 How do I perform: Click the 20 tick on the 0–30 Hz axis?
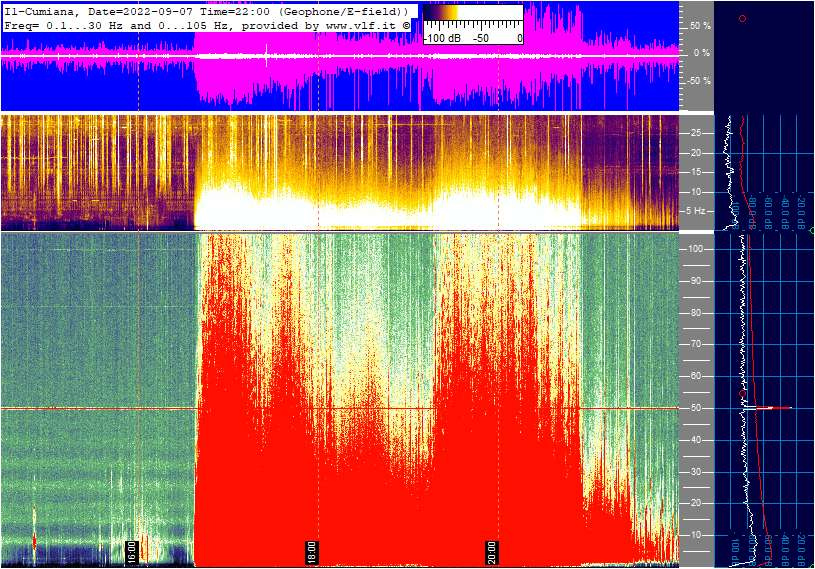[x=695, y=153]
